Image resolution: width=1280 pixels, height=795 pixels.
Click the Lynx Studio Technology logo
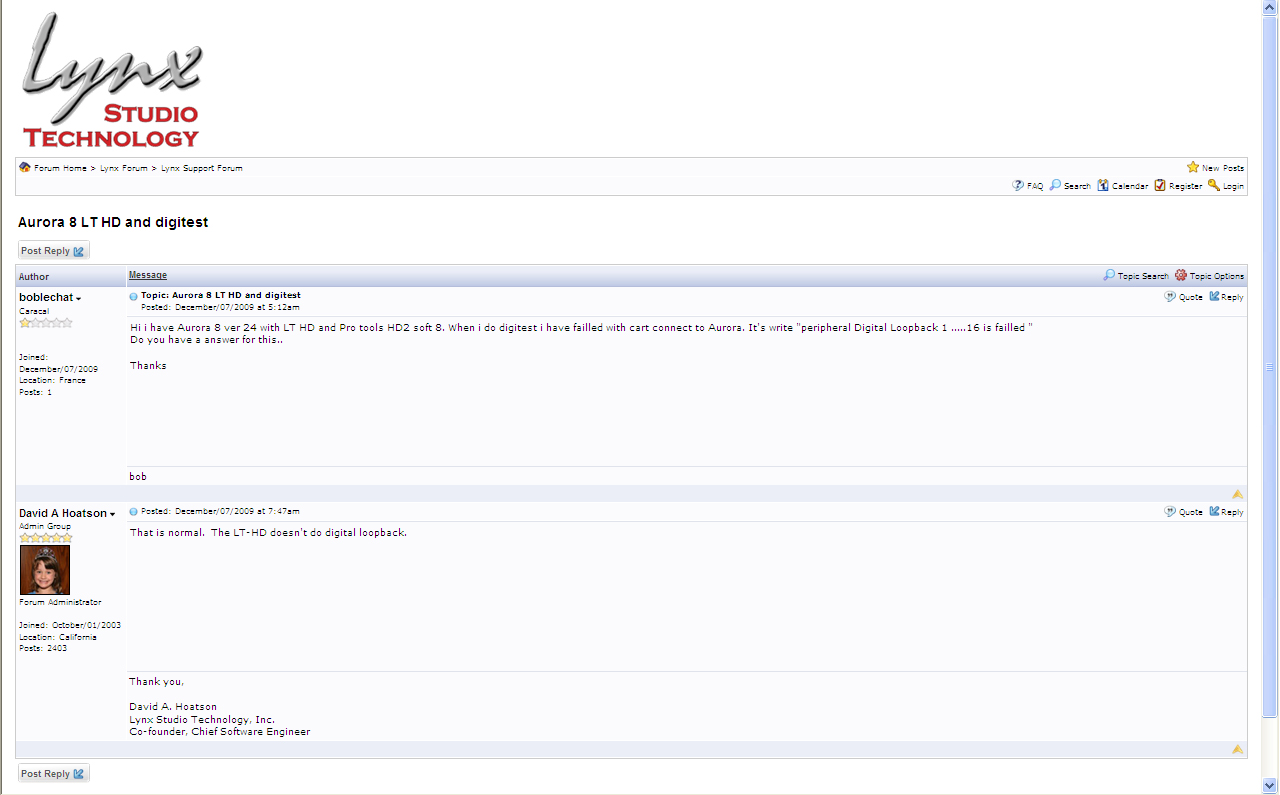point(112,80)
